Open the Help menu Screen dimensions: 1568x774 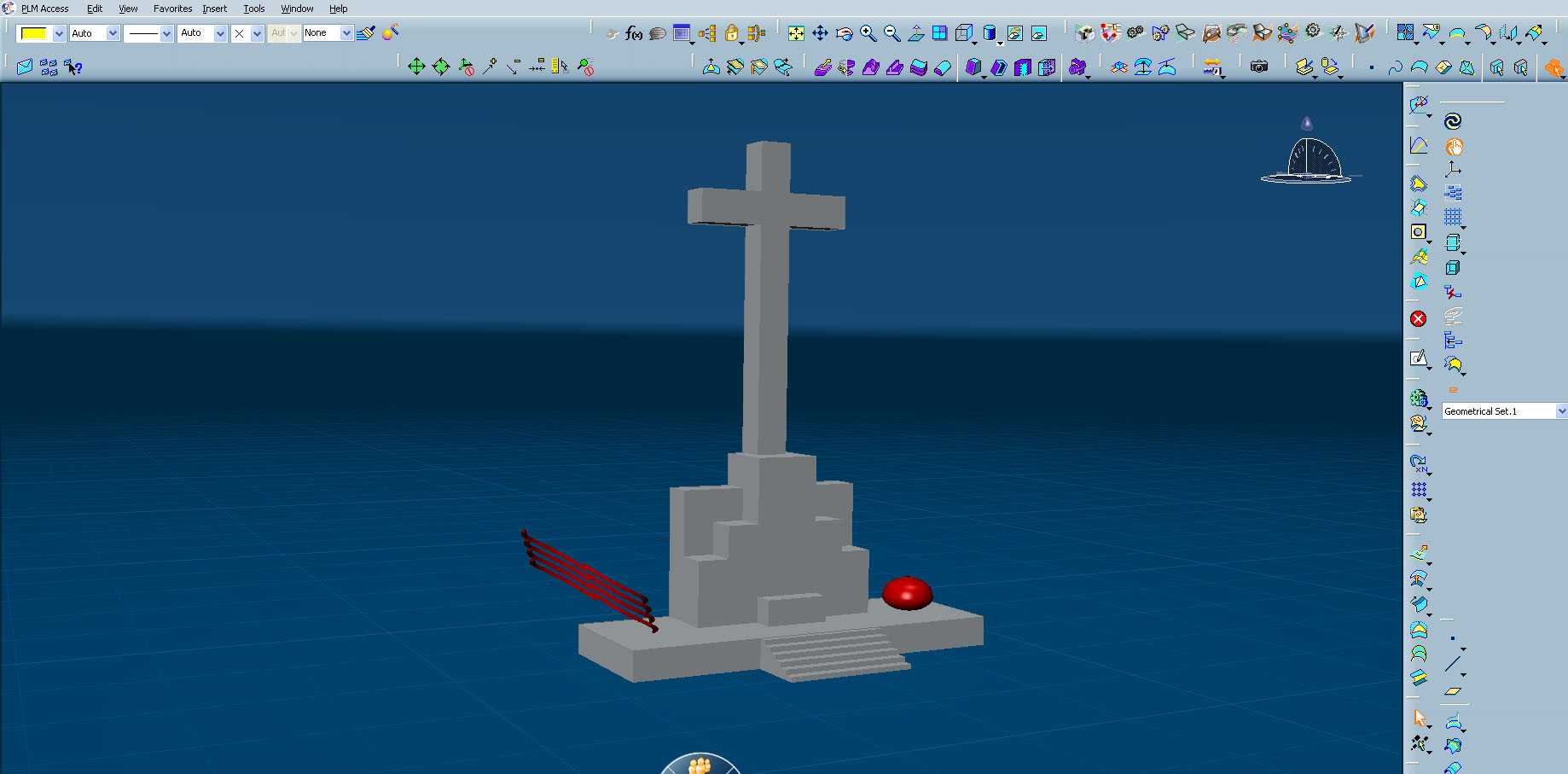[339, 9]
